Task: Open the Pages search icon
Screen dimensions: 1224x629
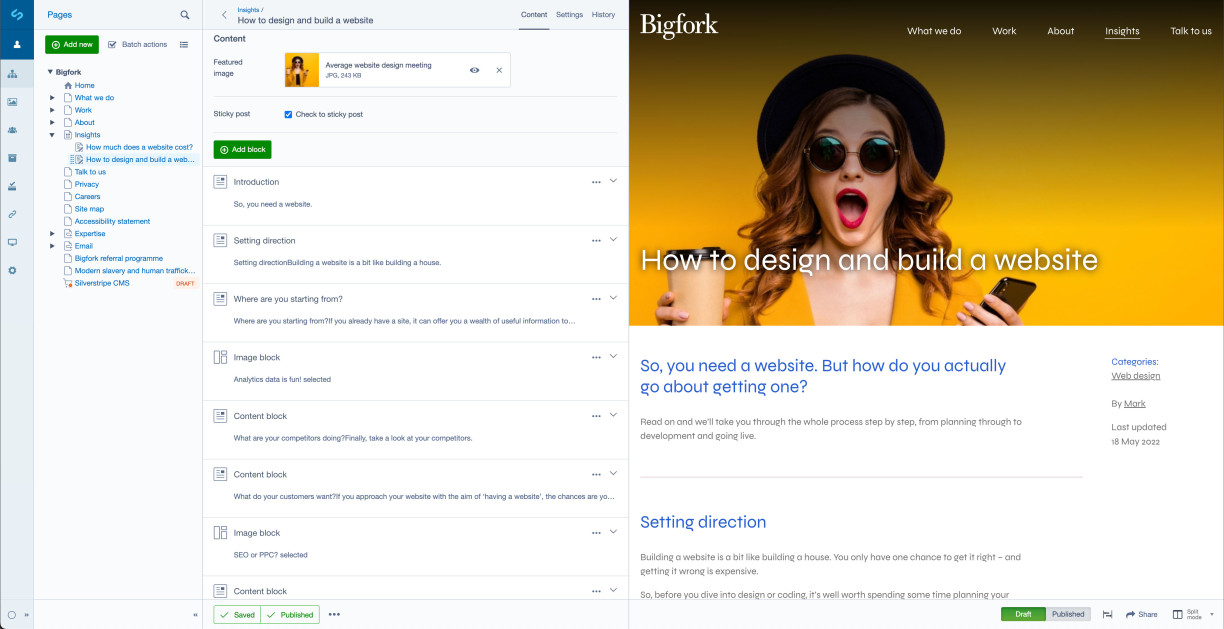Action: point(184,15)
